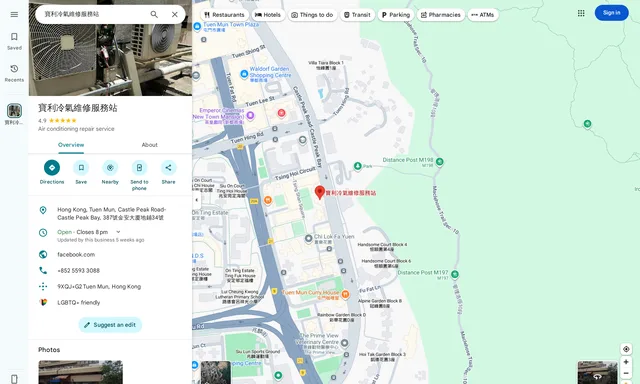
Task: Zoom in on the map
Action: (x=626, y=362)
